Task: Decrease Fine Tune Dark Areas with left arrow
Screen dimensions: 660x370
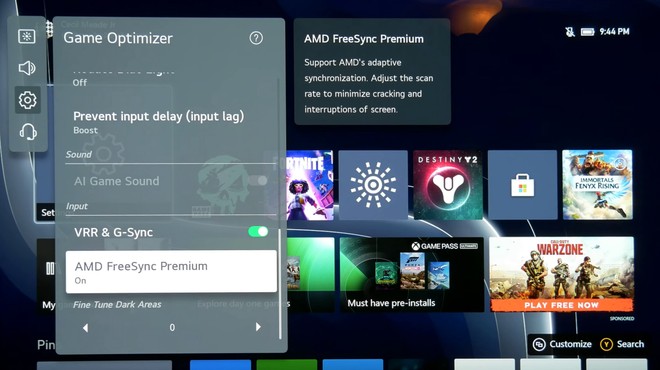Action: [85, 327]
